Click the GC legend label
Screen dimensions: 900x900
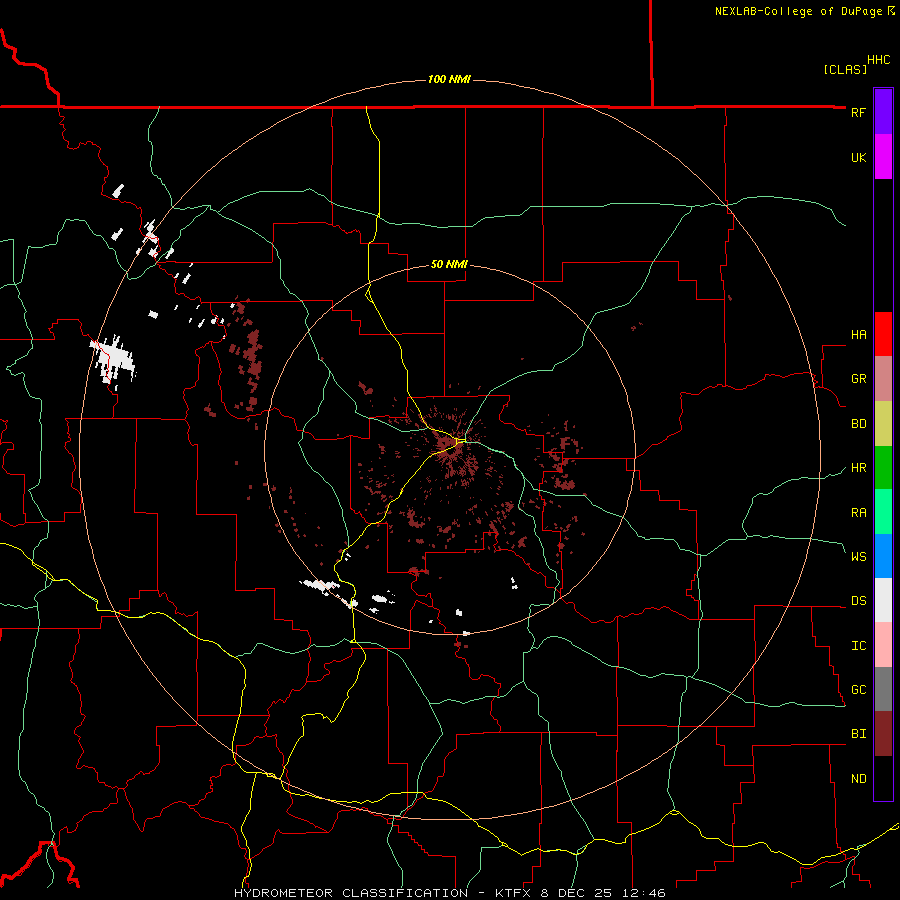coord(858,689)
